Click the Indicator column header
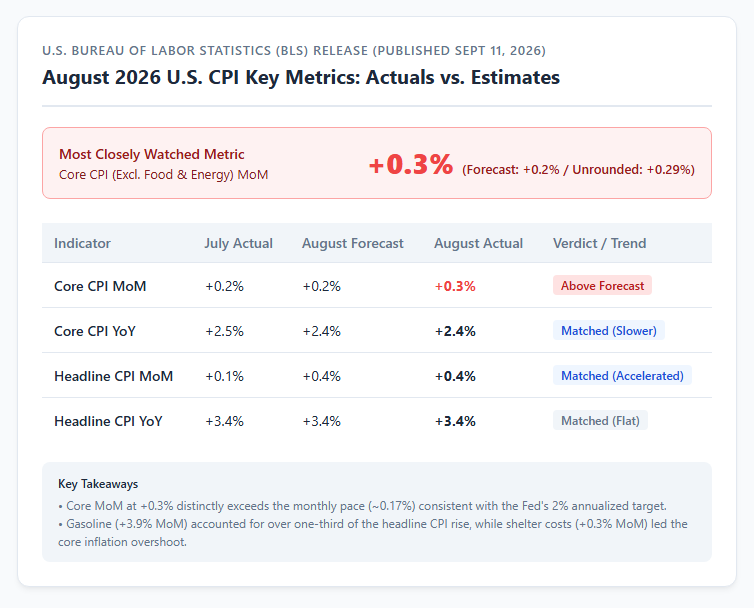This screenshot has height=608, width=754. (82, 243)
